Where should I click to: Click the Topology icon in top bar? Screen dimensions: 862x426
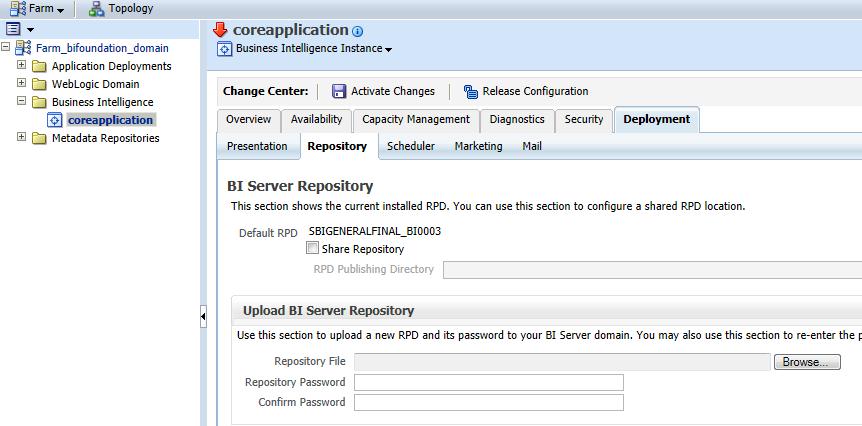coord(97,9)
